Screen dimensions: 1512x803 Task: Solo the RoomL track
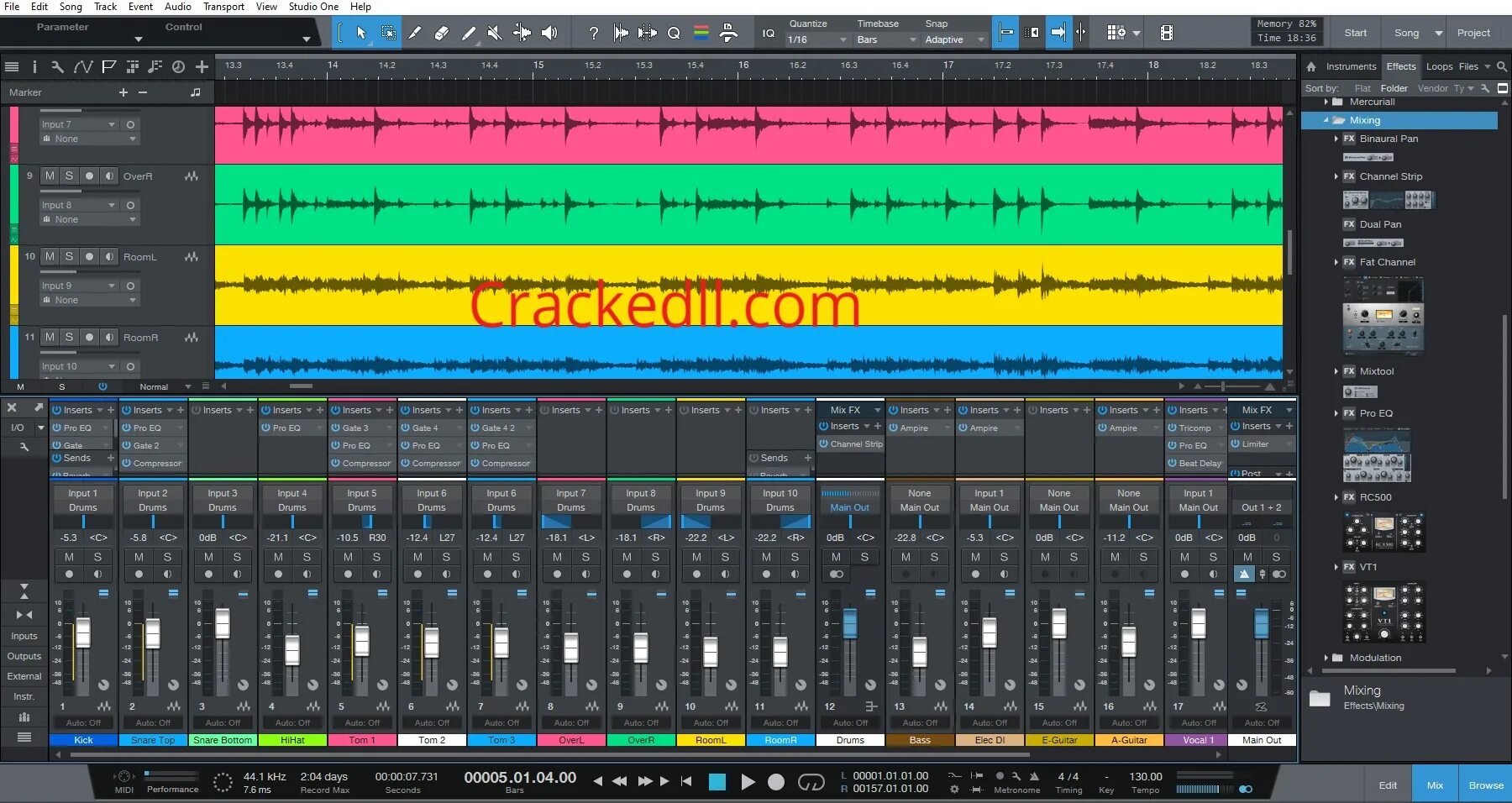[x=69, y=256]
